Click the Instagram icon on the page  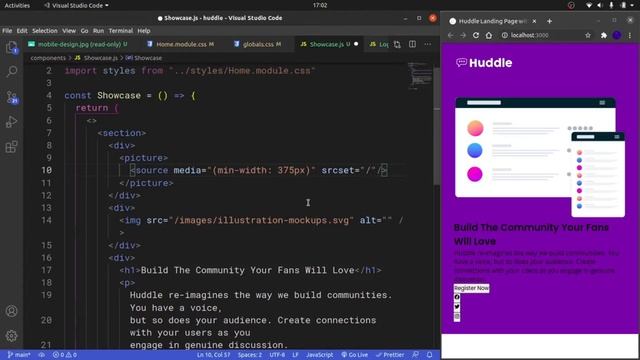457,316
